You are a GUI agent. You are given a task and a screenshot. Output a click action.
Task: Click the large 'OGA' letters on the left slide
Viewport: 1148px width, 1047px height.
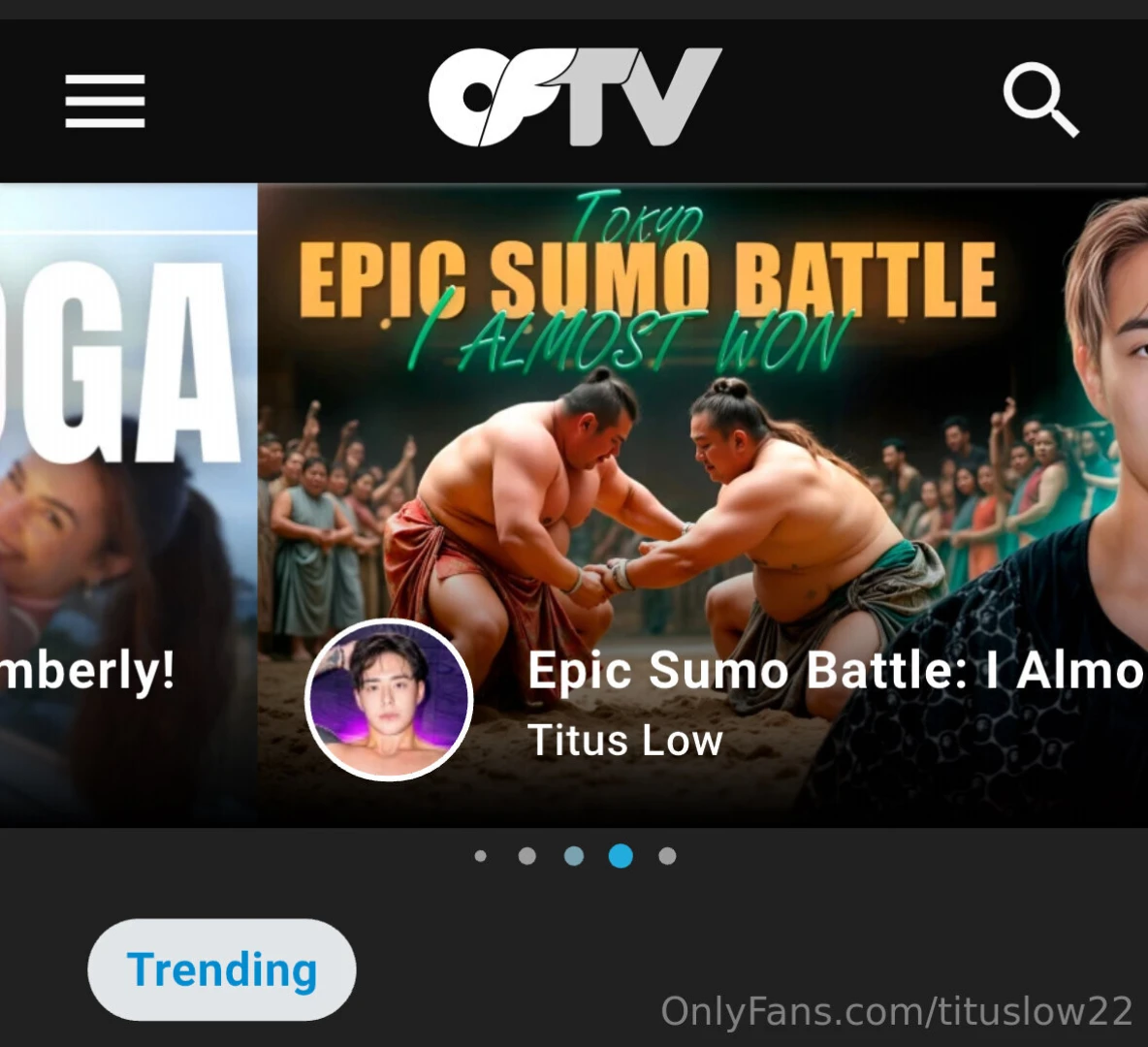pyautogui.click(x=121, y=363)
